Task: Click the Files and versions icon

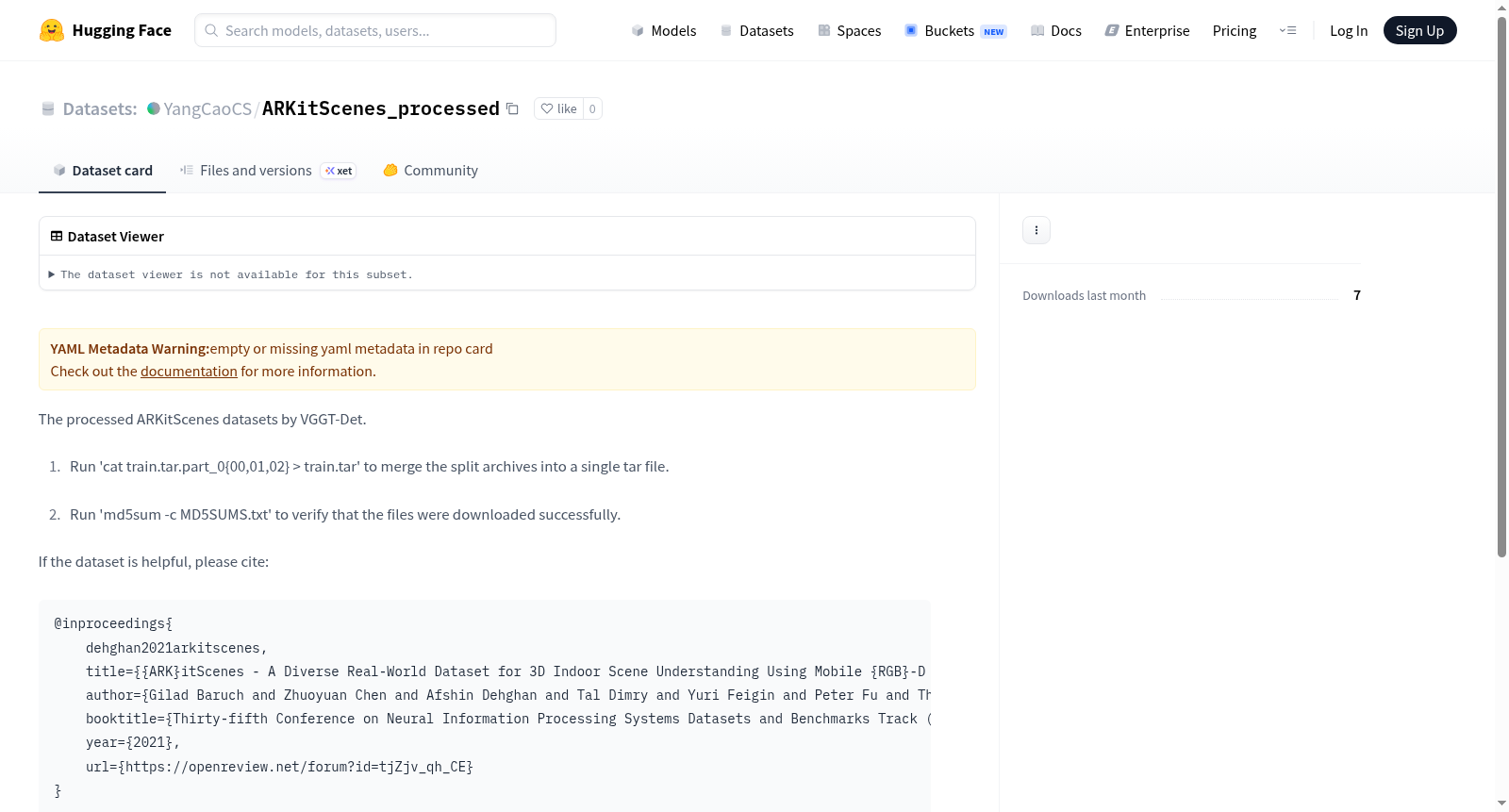Action: click(187, 171)
